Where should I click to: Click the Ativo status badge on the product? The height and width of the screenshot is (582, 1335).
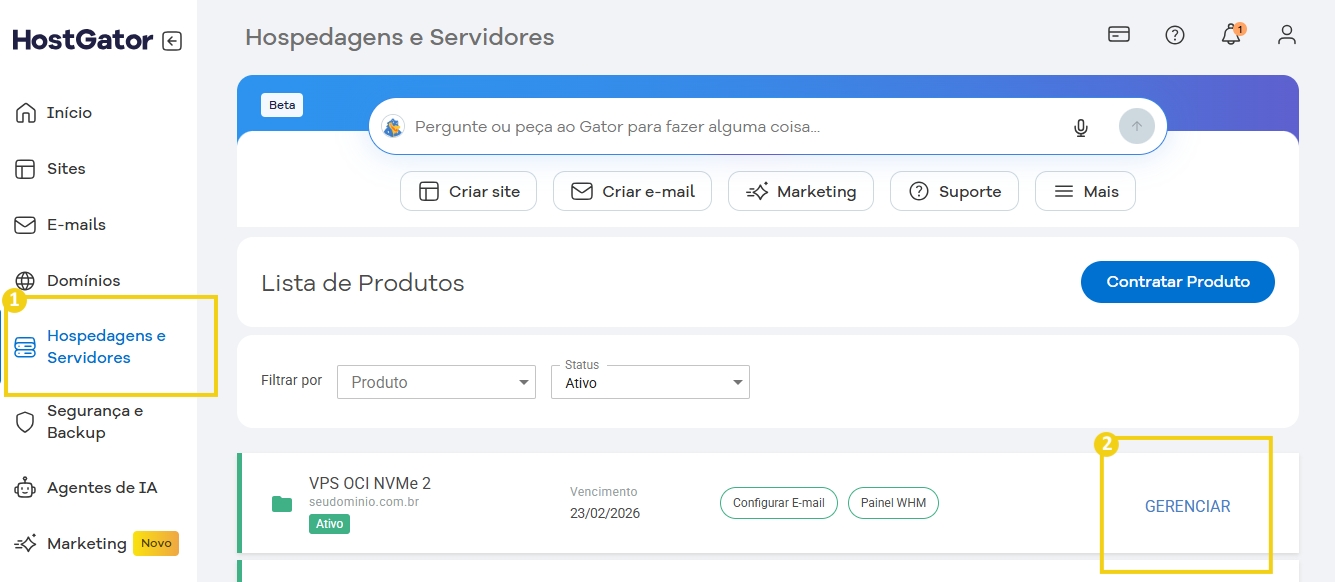click(x=329, y=524)
